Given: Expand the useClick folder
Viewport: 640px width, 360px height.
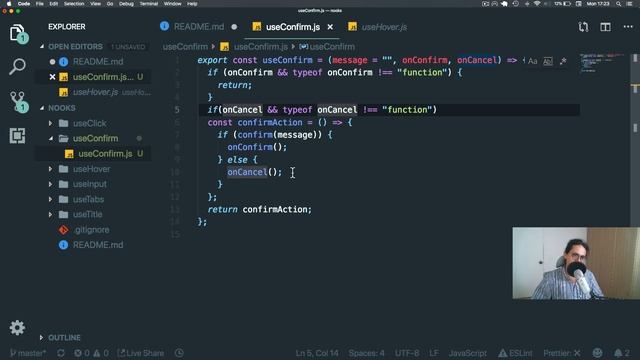Looking at the screenshot, I should click(x=50, y=123).
